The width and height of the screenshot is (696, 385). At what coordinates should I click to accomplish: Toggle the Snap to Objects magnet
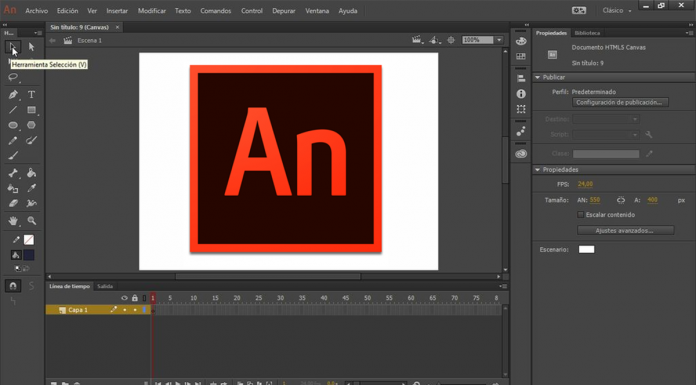pos(13,286)
